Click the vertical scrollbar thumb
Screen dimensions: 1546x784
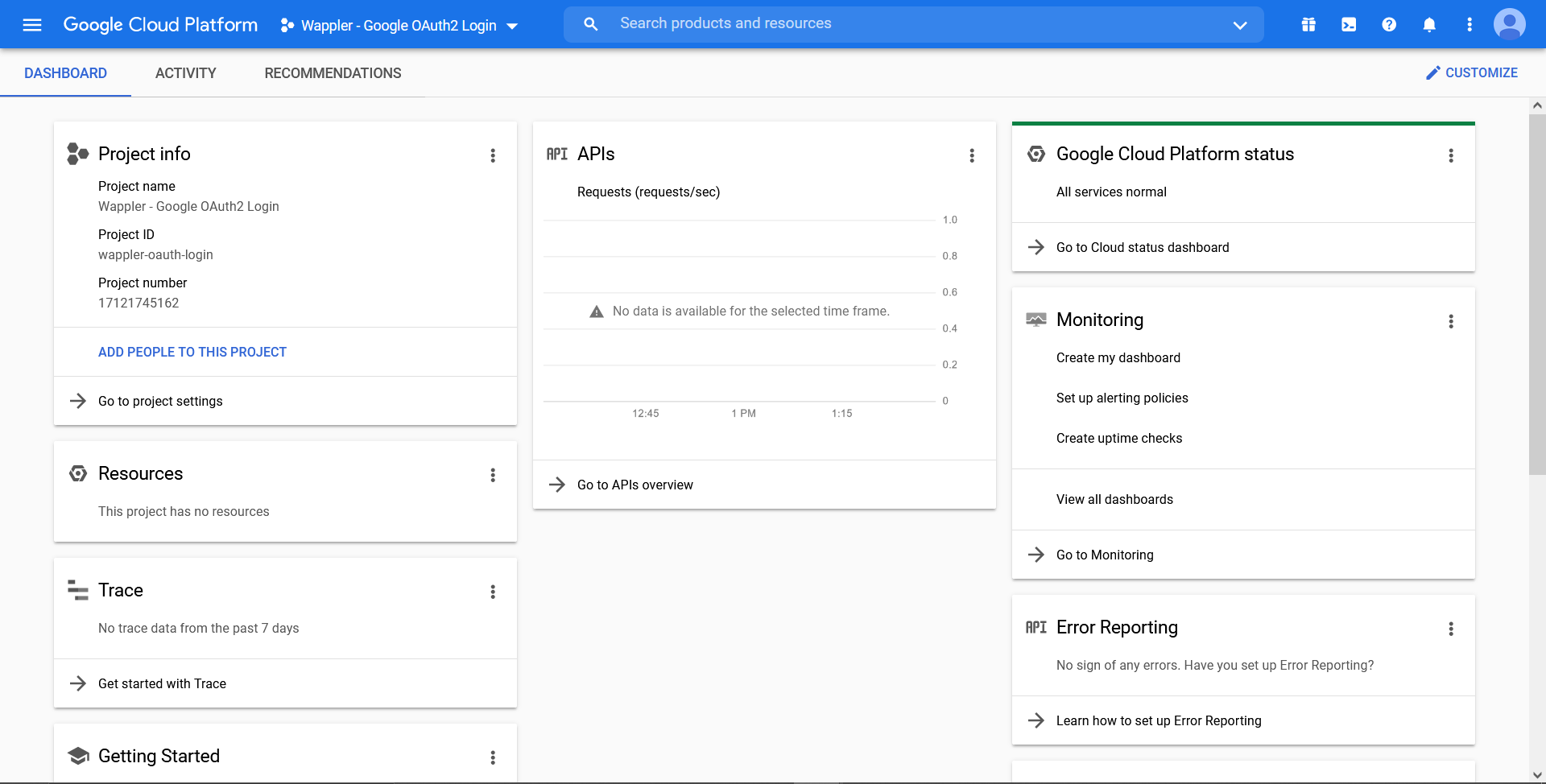coord(1537,295)
